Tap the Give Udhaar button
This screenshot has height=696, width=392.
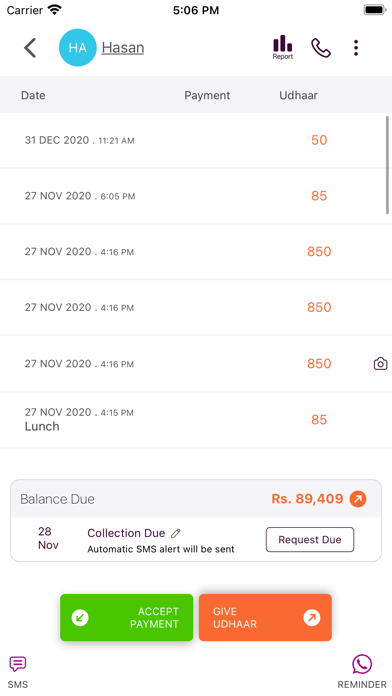[265, 617]
